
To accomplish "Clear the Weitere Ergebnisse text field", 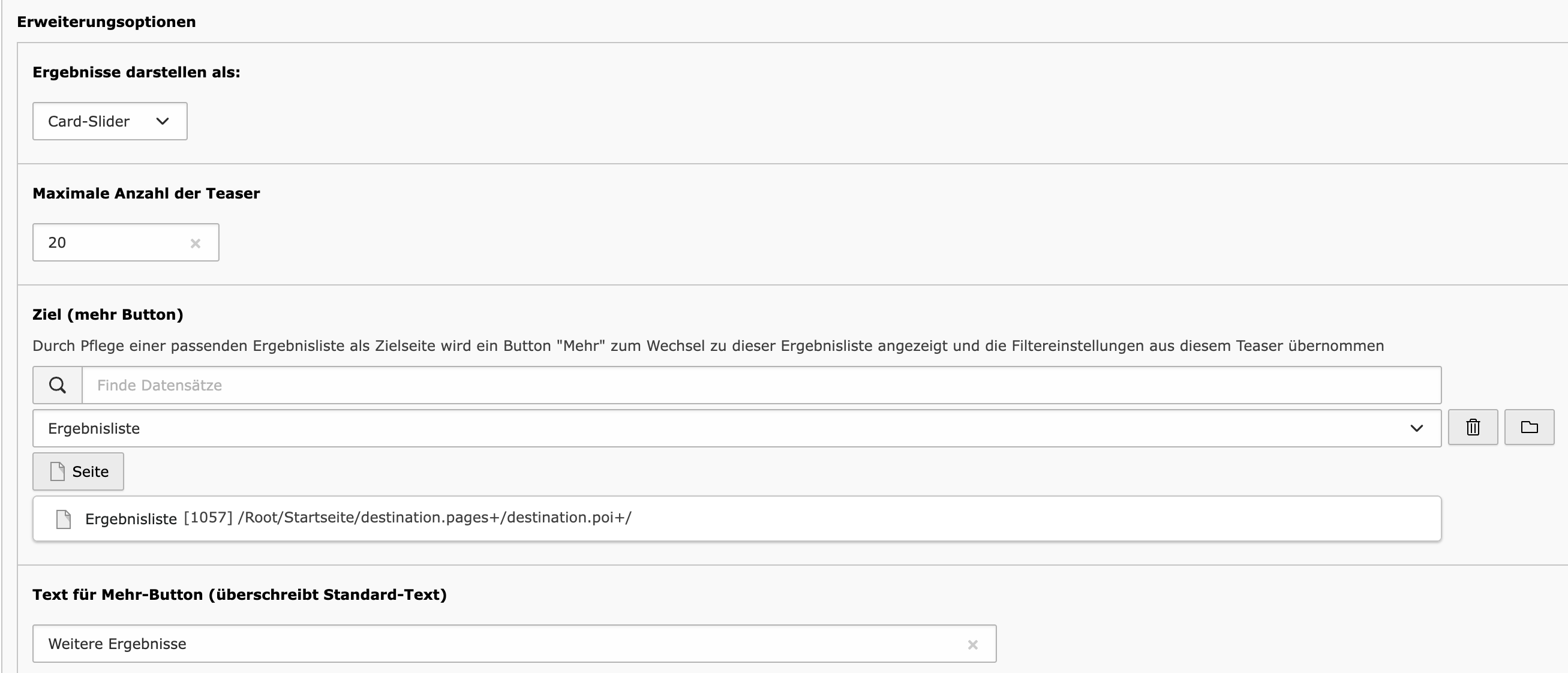I will (973, 644).
